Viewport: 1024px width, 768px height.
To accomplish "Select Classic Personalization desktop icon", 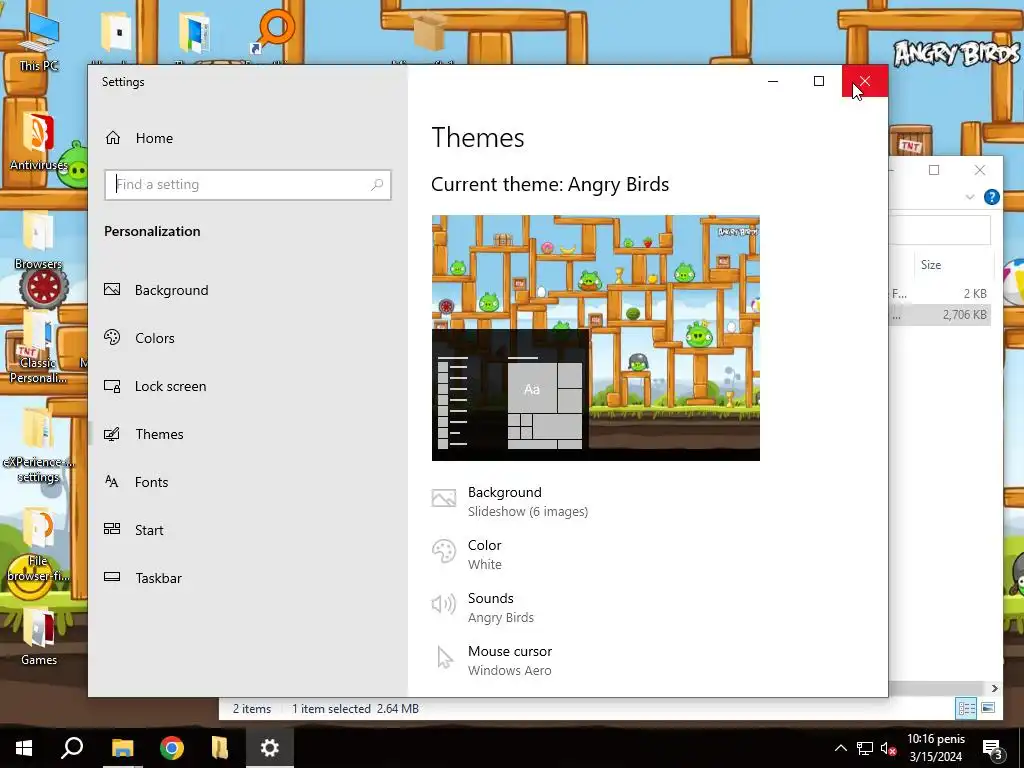I will [38, 348].
